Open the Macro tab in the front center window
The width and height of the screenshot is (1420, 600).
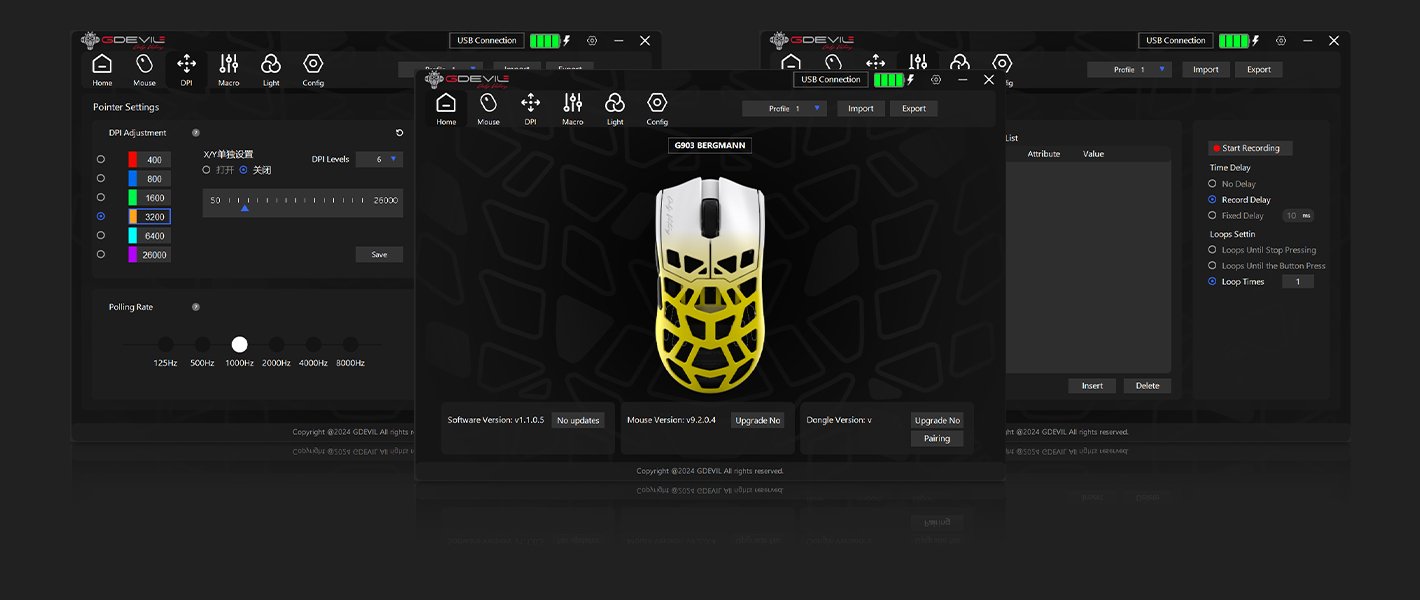(x=572, y=108)
